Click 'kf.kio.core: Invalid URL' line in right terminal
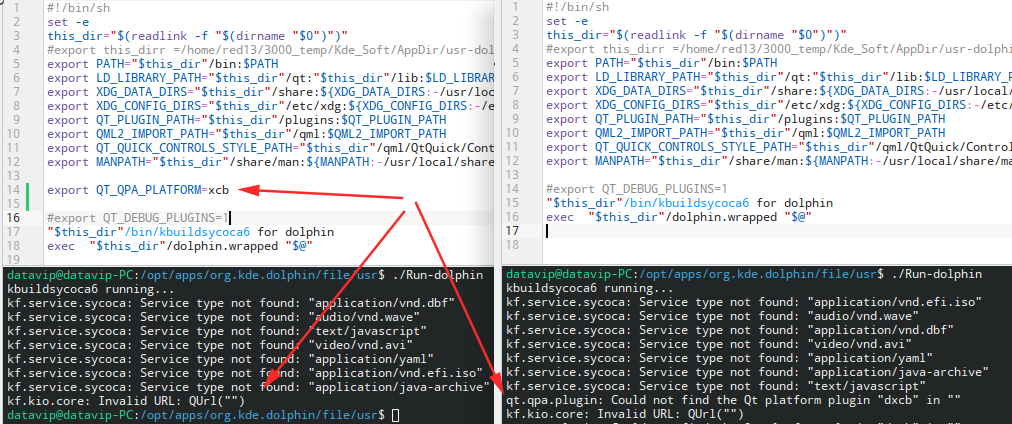The image size is (1012, 424). coord(626,414)
